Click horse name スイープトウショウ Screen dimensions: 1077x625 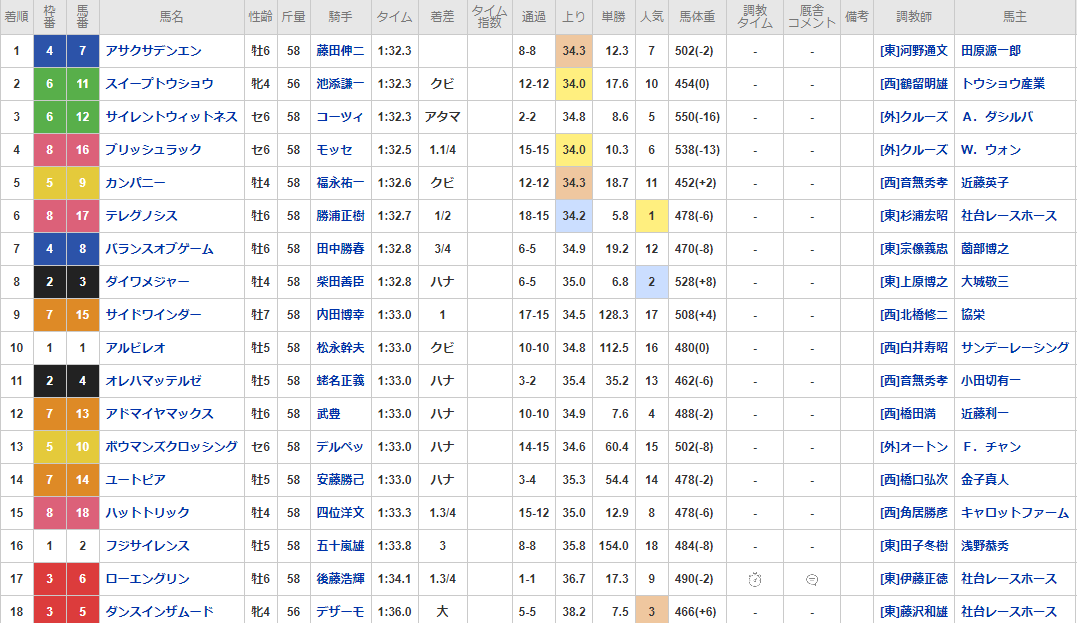pos(159,84)
